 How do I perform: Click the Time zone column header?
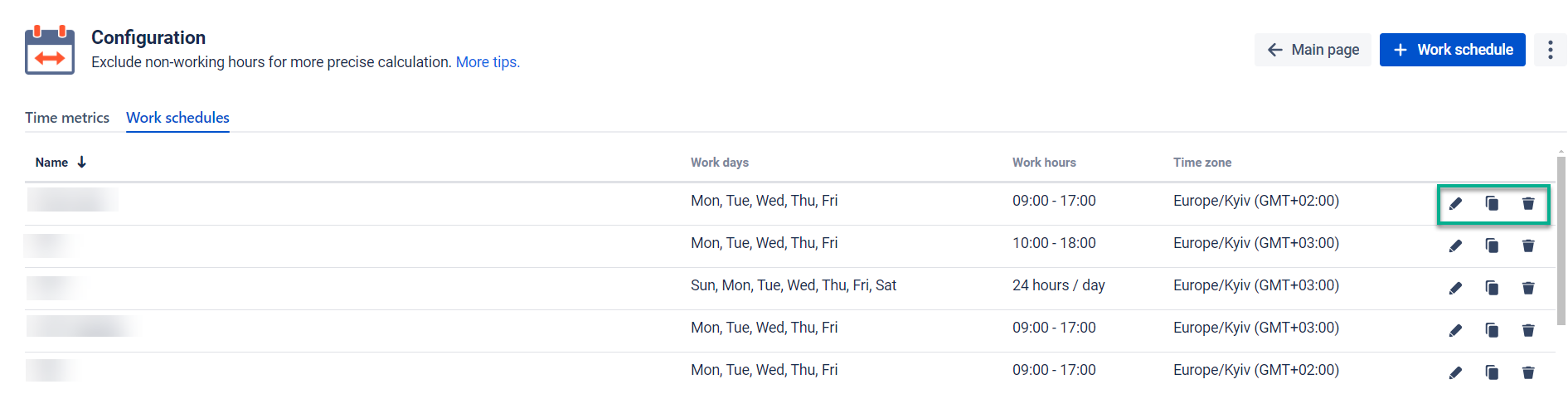tap(1202, 163)
